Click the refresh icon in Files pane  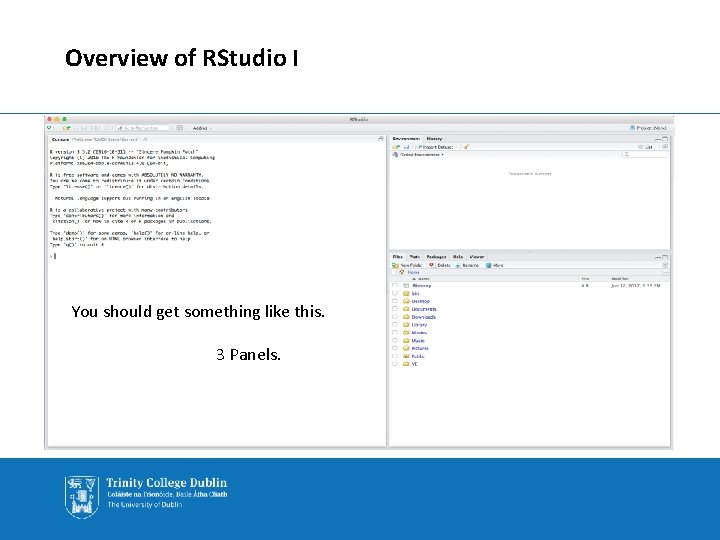coord(665,265)
